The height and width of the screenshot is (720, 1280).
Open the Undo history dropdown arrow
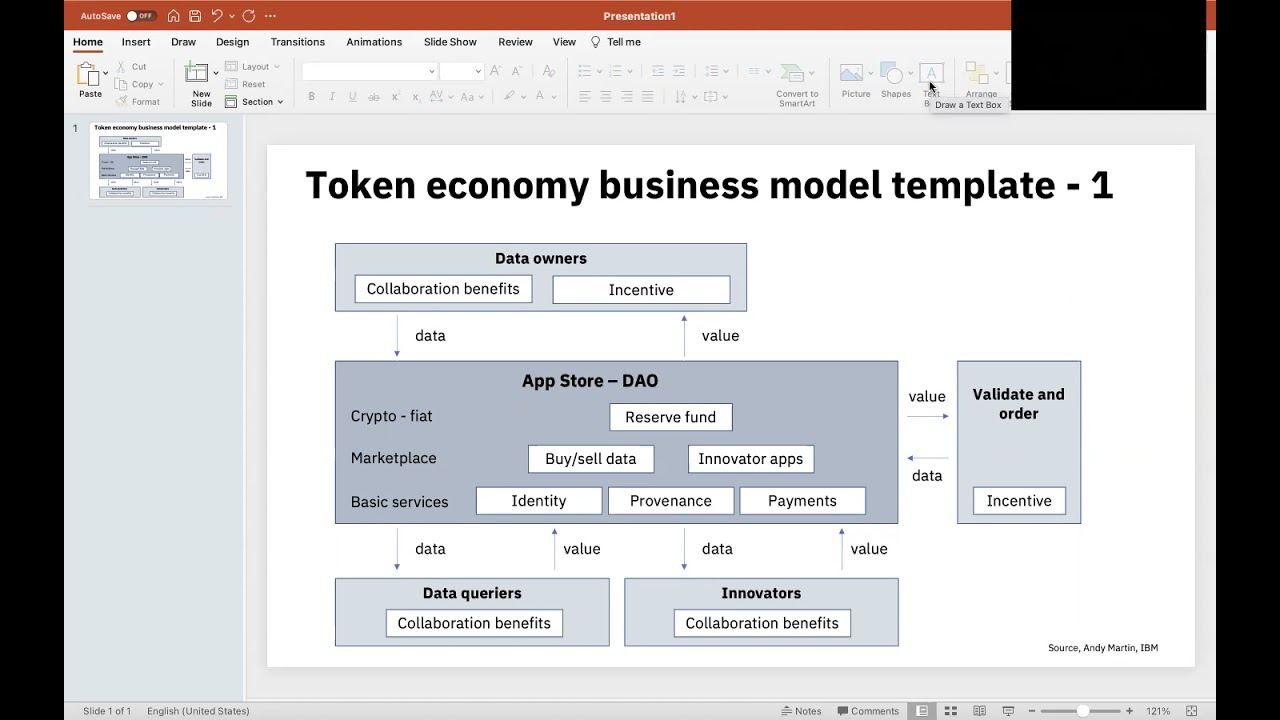point(232,16)
